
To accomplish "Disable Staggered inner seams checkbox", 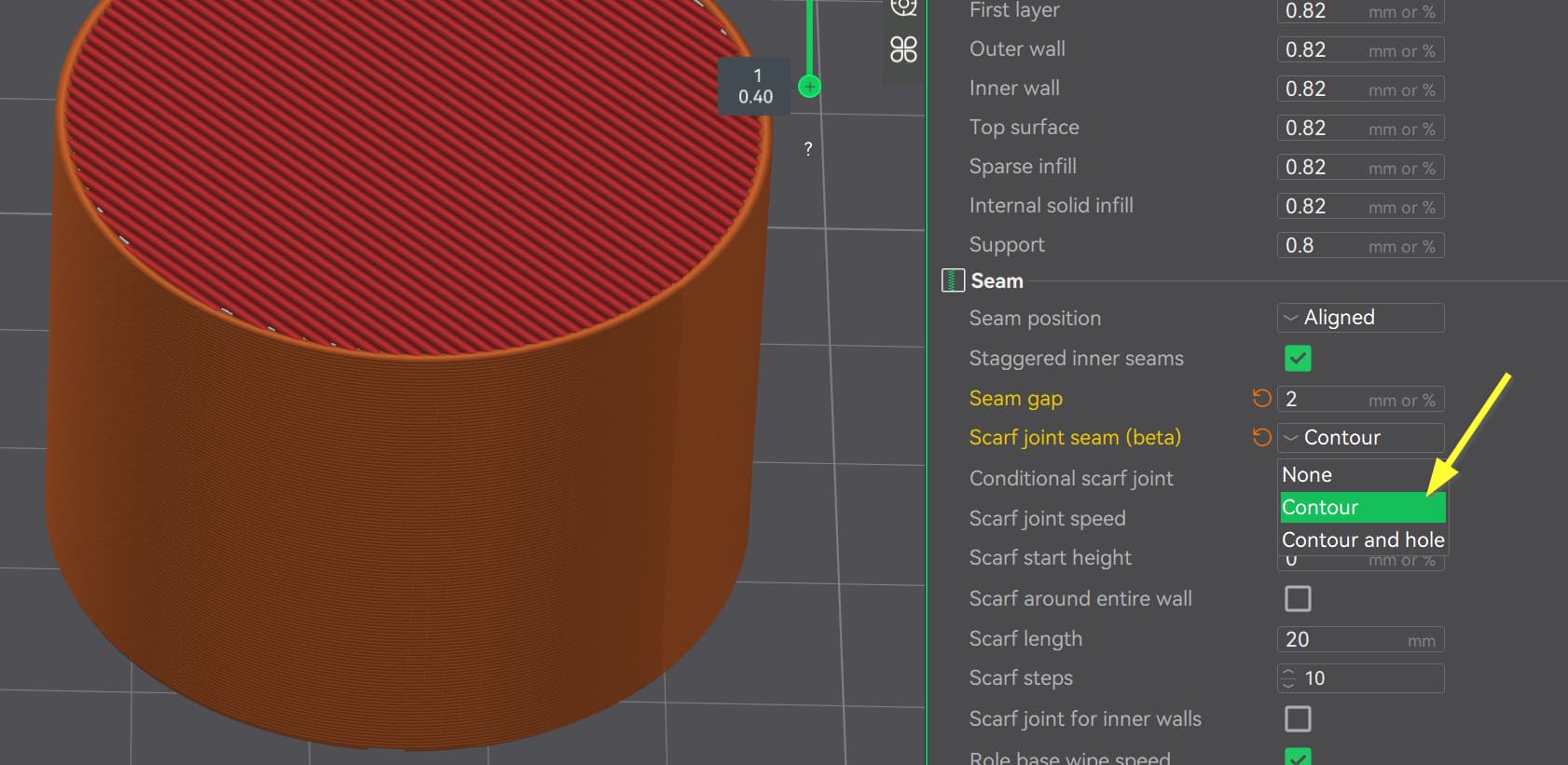I will pos(1298,359).
